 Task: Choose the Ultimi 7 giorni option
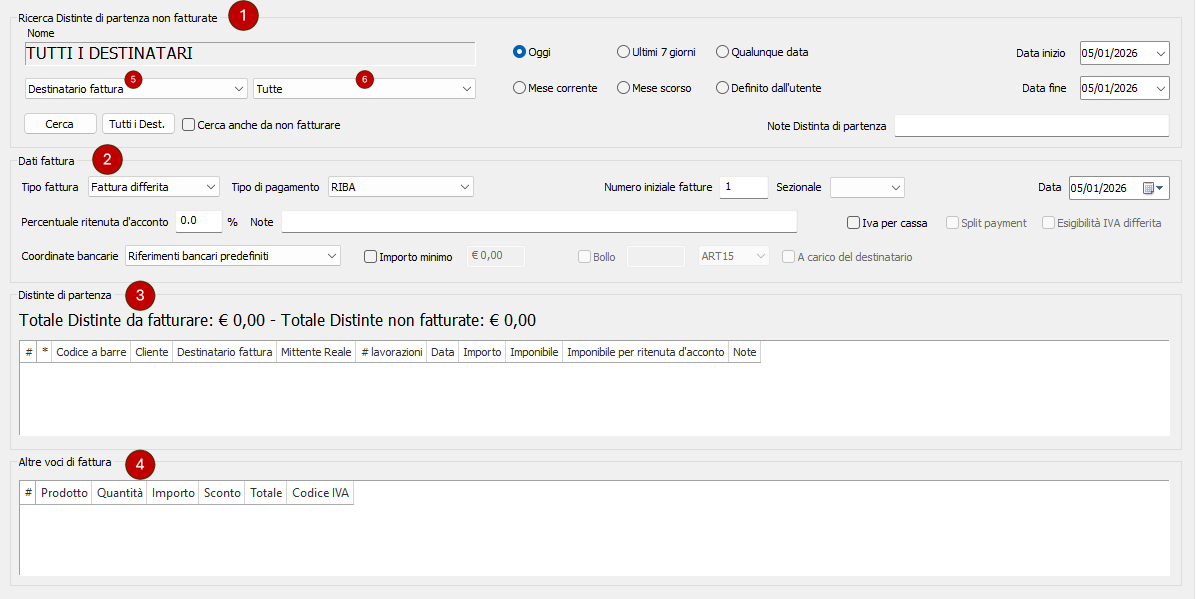(x=624, y=52)
